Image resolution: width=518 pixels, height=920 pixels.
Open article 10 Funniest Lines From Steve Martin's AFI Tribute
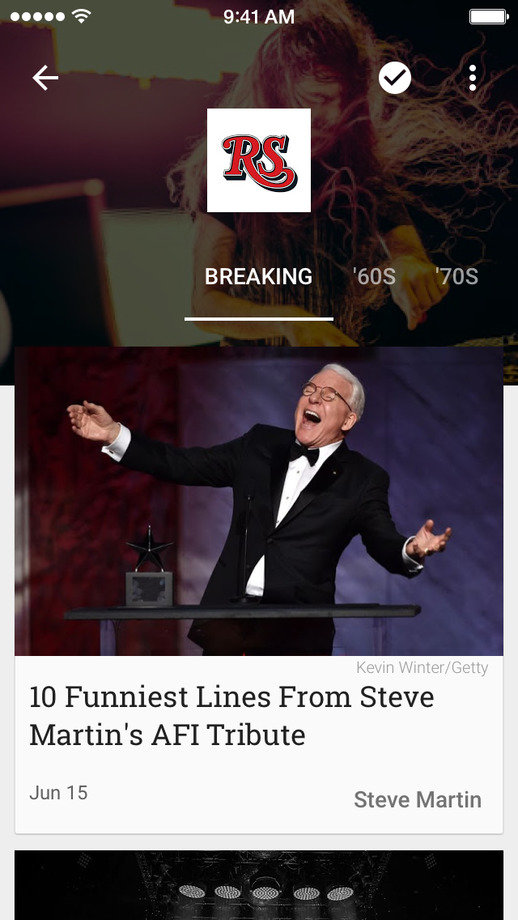coord(232,716)
